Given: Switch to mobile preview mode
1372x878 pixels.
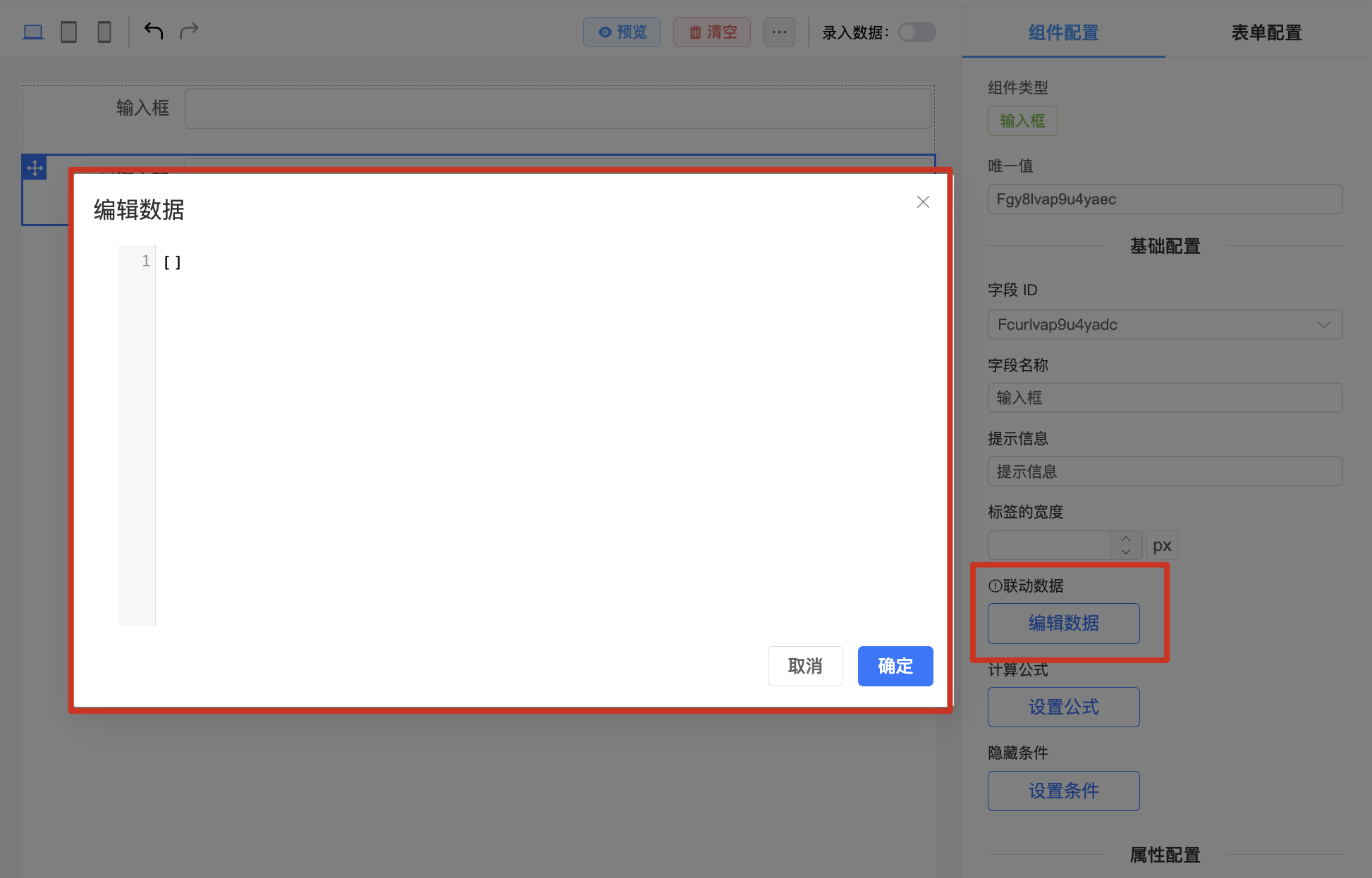Looking at the screenshot, I should (x=104, y=31).
